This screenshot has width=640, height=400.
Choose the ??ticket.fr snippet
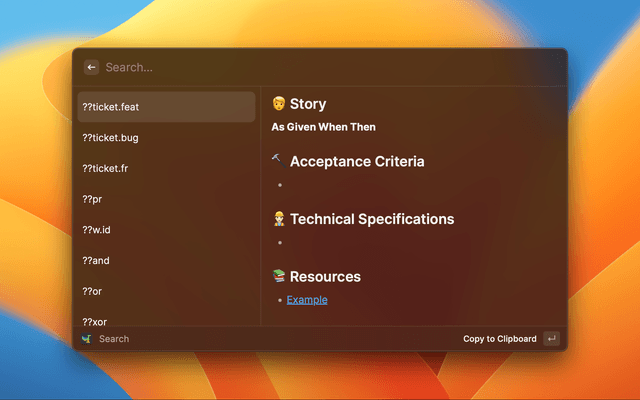[166, 168]
